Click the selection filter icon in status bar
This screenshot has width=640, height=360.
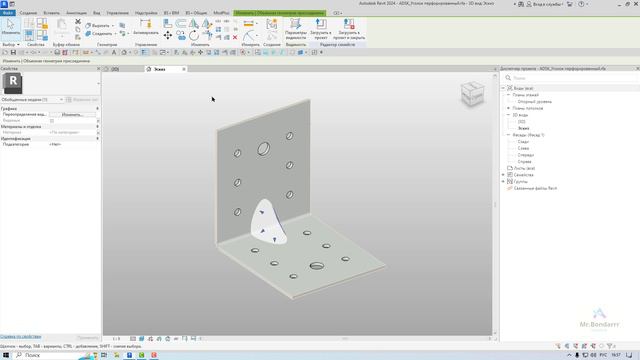pyautogui.click(x=609, y=346)
